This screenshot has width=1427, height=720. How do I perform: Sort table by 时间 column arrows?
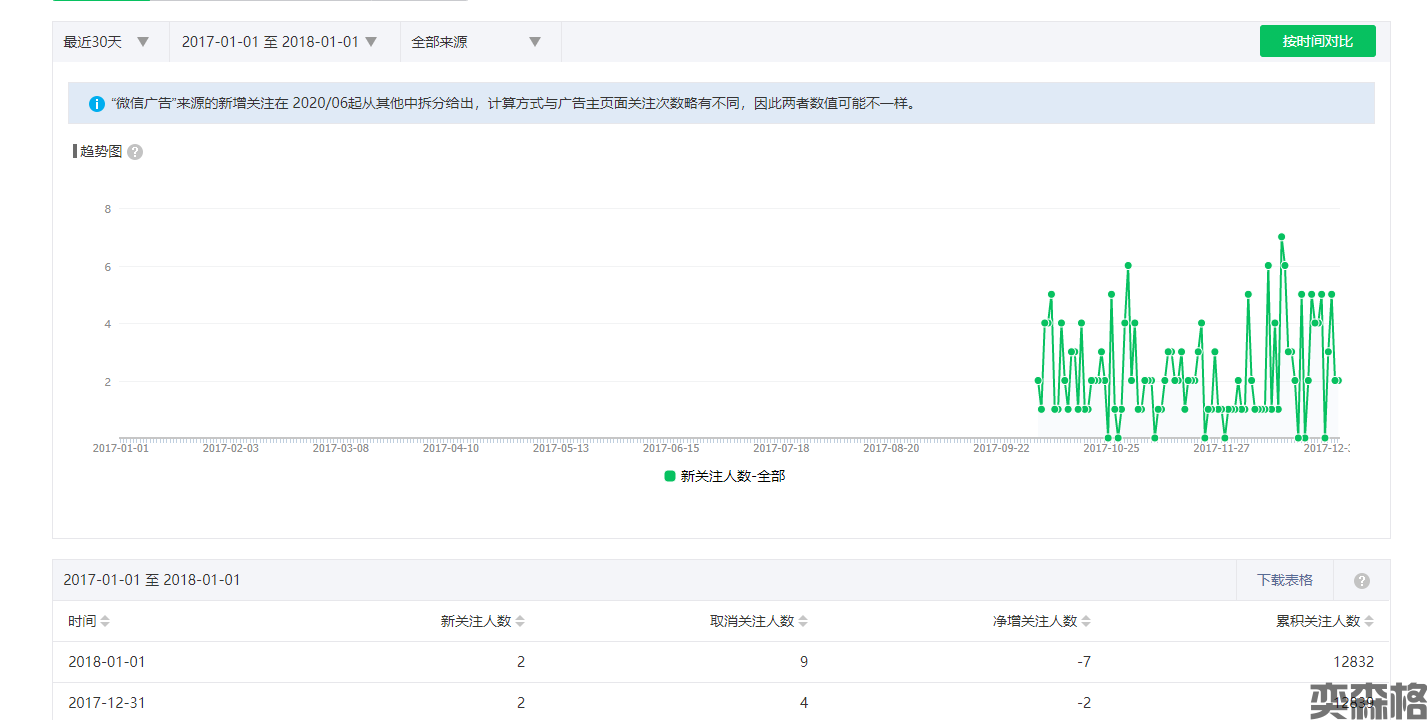click(105, 621)
